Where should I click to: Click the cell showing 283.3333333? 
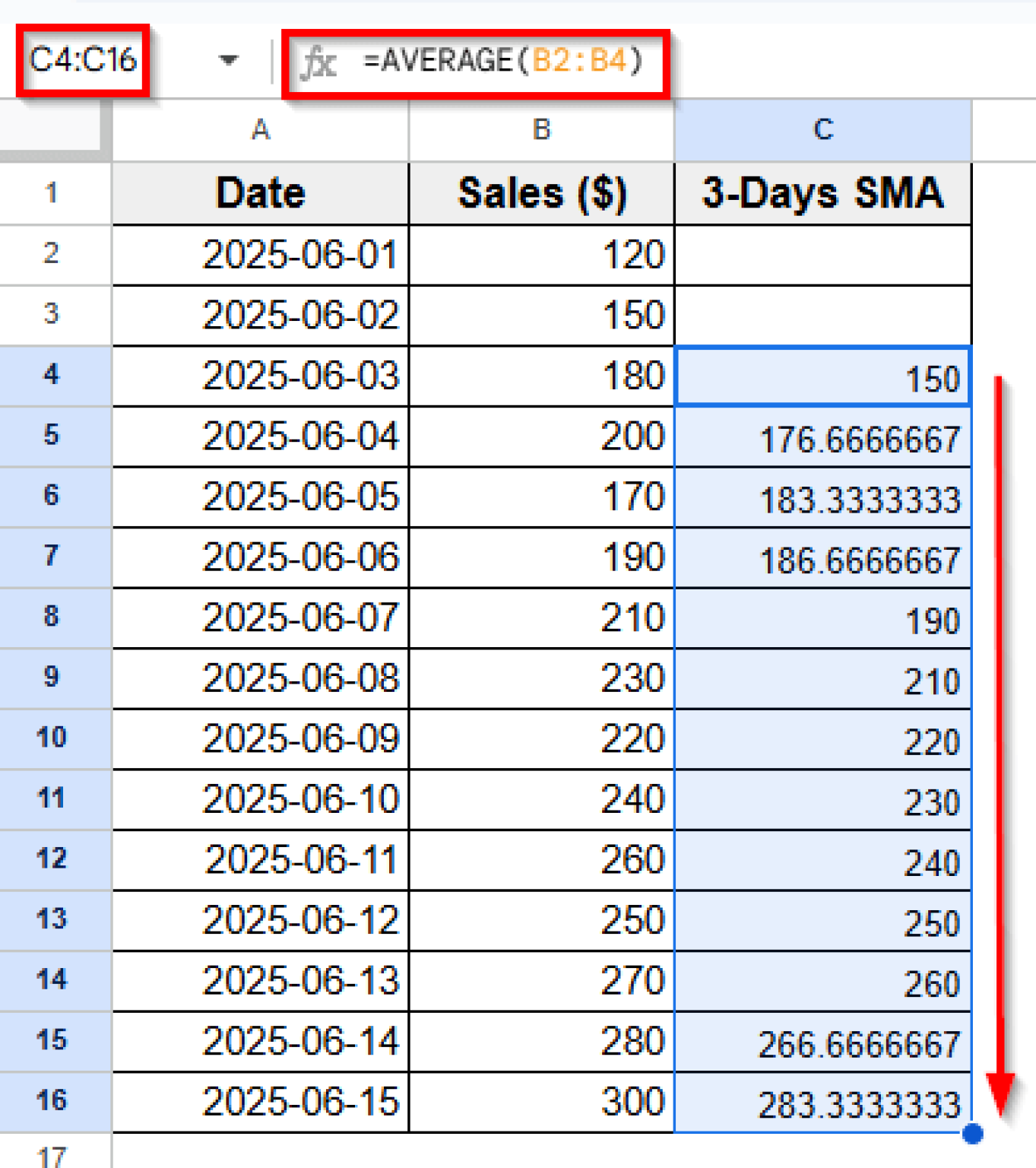[823, 1102]
